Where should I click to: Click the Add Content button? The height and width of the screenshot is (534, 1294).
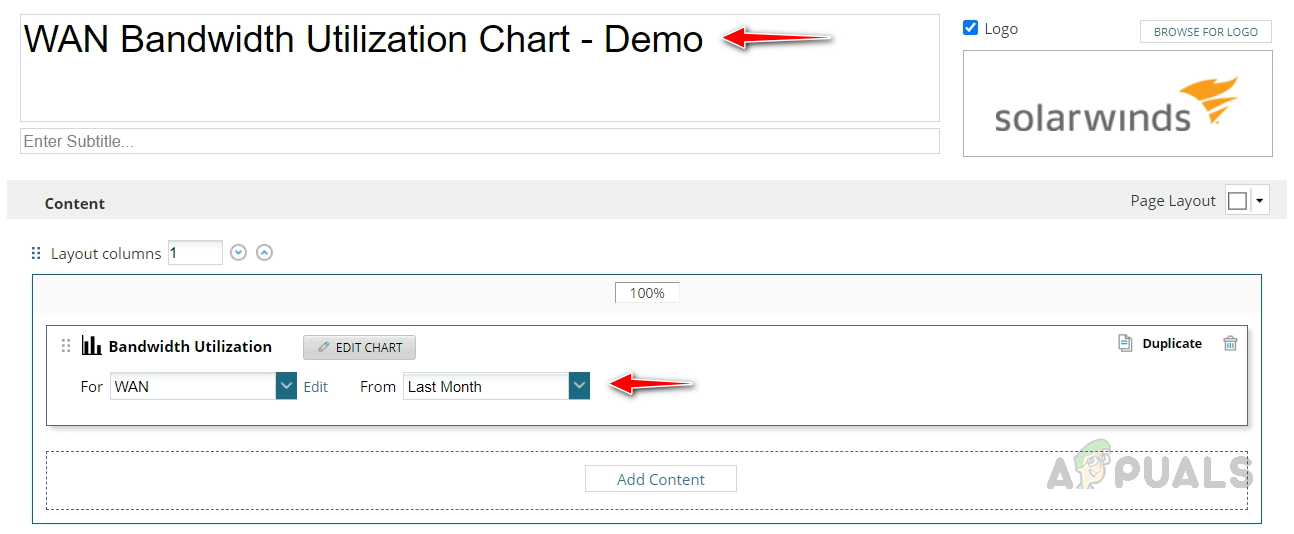tap(660, 479)
